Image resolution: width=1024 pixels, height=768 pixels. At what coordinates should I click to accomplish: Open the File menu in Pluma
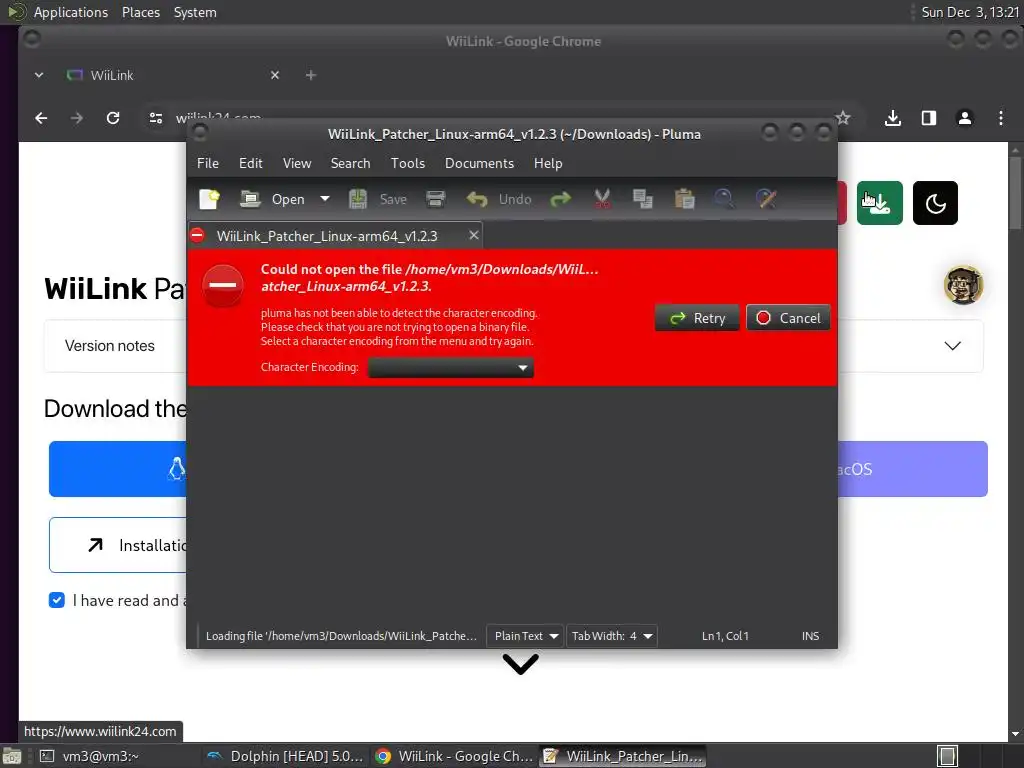208,163
